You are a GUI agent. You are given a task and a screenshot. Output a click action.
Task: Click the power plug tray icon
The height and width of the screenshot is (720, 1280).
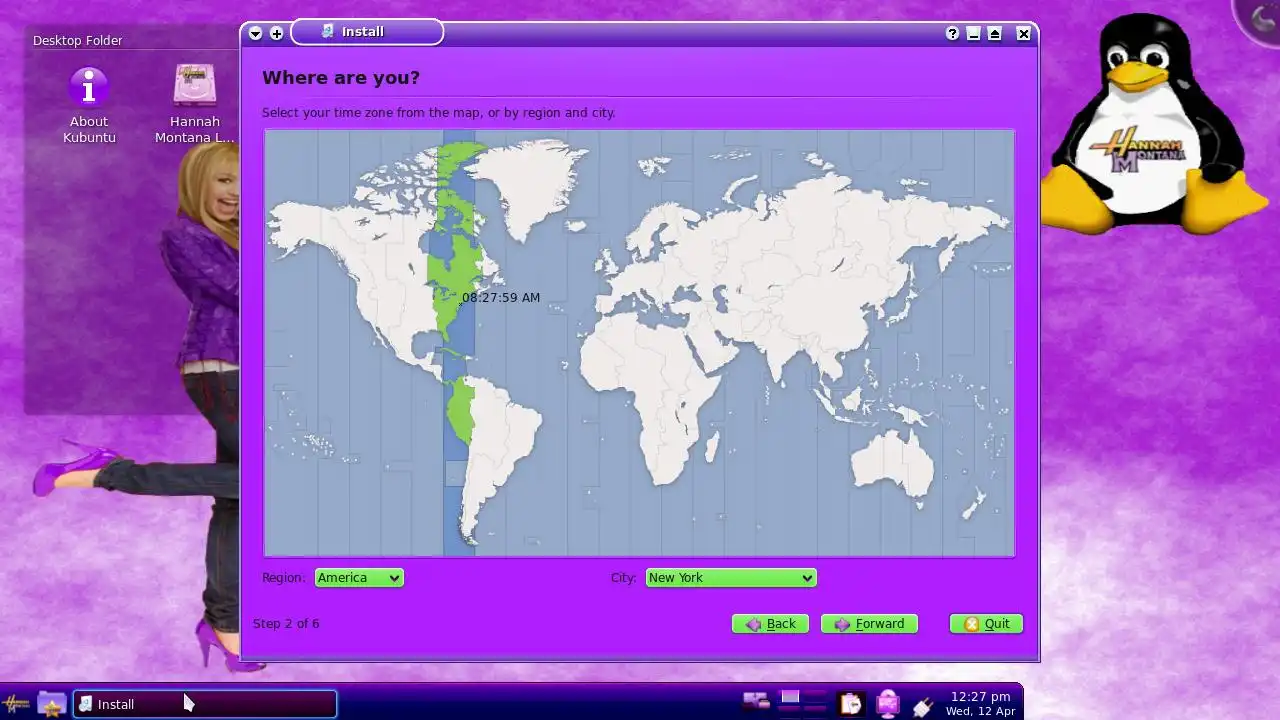pyautogui.click(x=922, y=706)
